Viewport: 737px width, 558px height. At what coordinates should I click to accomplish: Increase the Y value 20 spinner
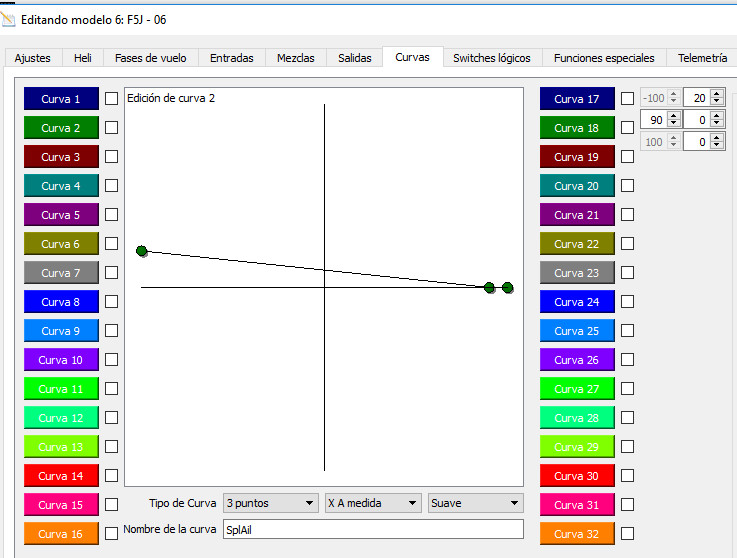[x=717, y=94]
